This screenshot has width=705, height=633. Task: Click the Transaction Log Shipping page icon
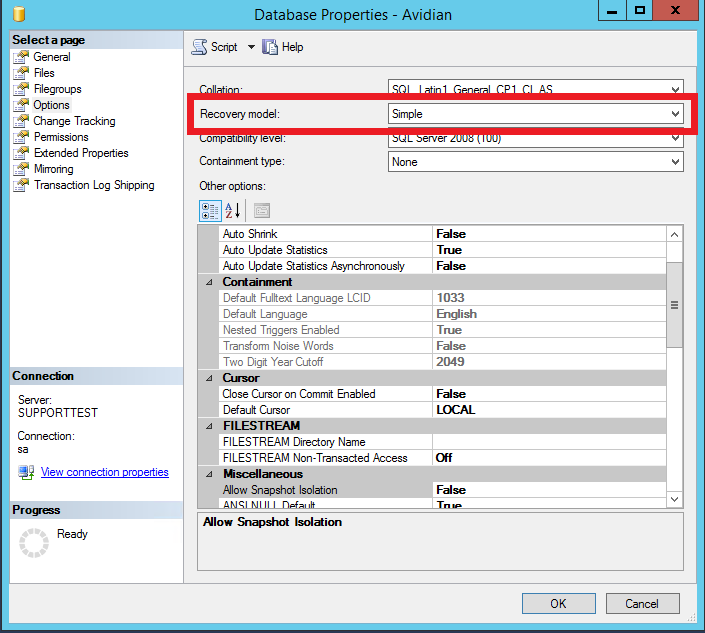[21, 185]
